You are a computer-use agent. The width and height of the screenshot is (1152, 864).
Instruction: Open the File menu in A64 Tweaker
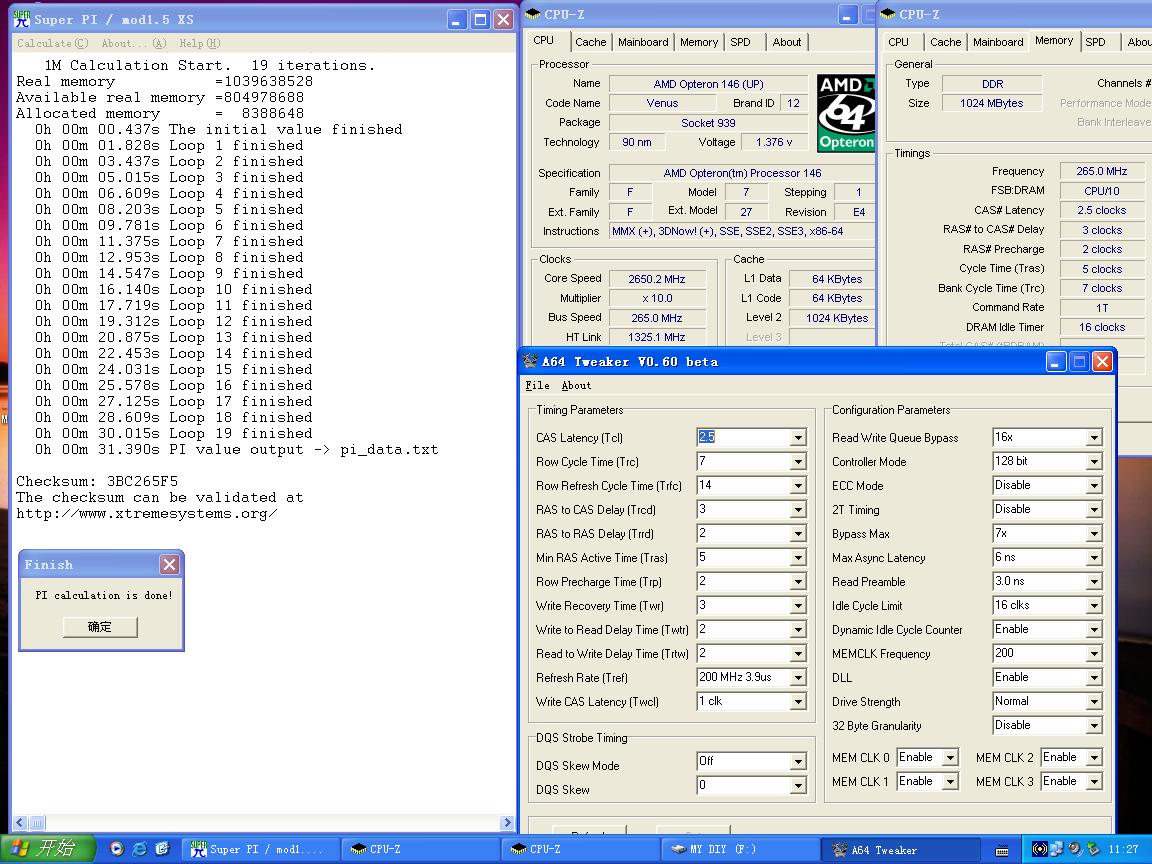point(537,385)
